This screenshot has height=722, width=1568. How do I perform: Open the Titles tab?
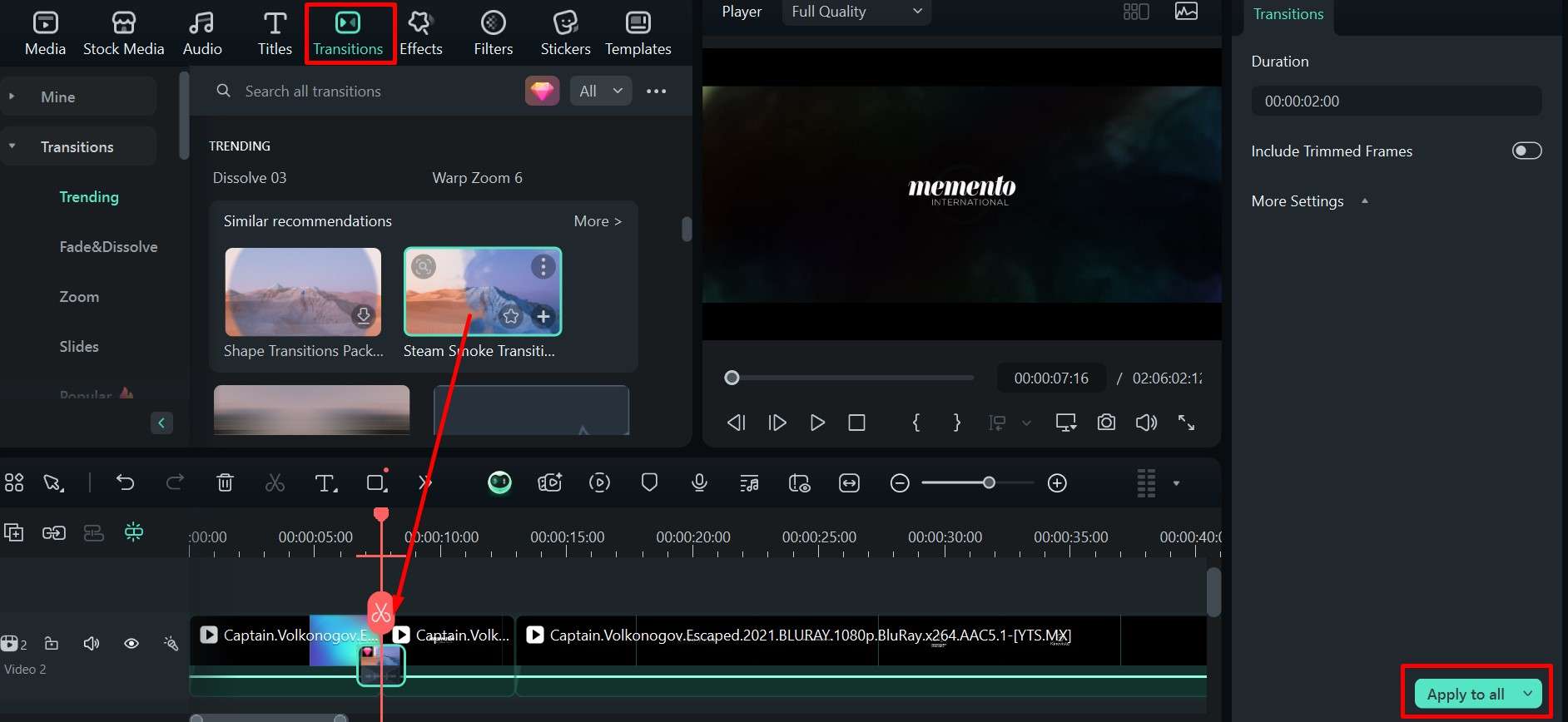(x=275, y=33)
